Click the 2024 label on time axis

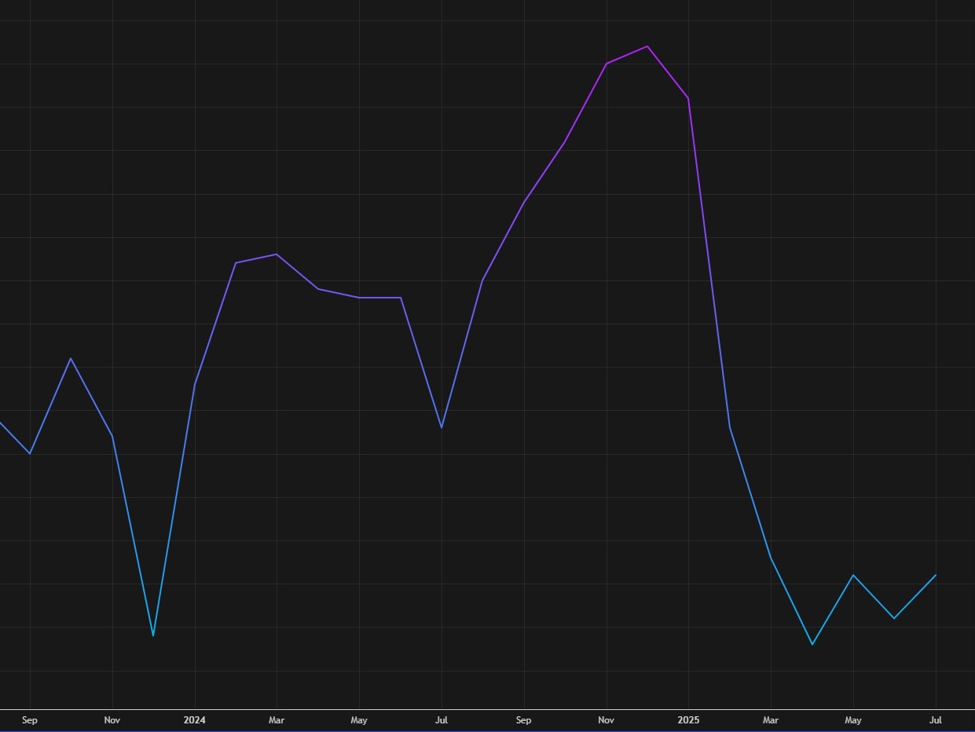click(x=194, y=720)
